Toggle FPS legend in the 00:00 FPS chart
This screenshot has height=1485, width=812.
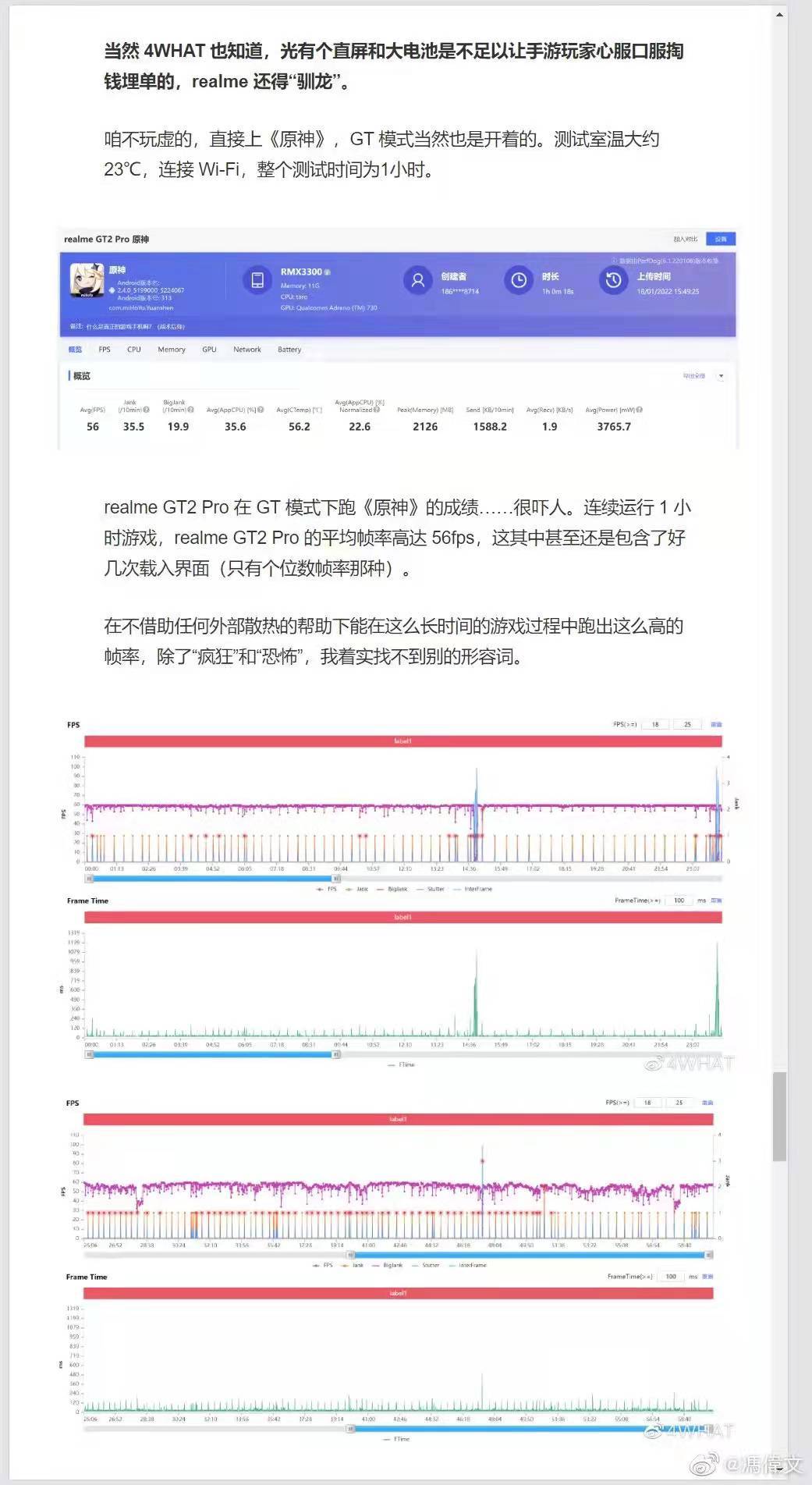(x=327, y=889)
